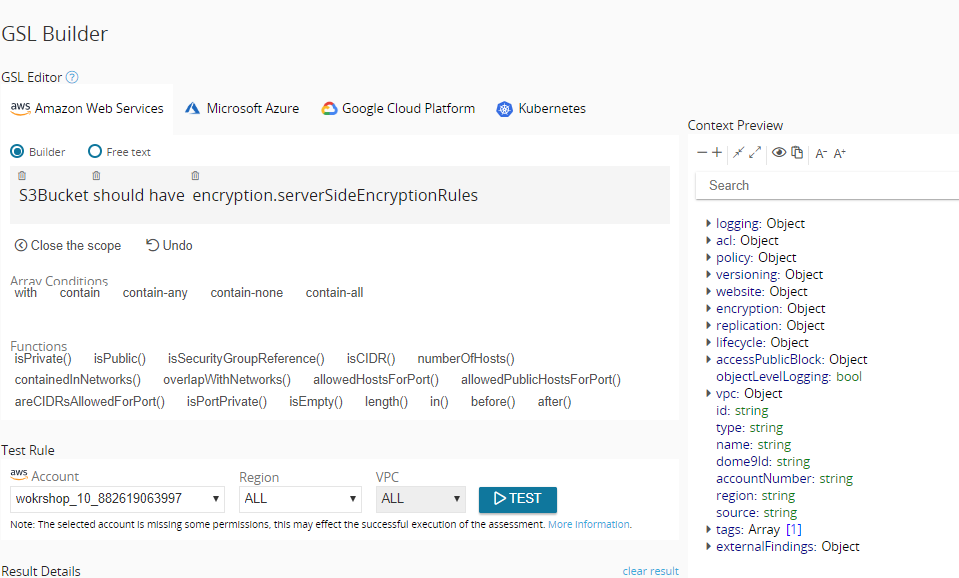
Task: Insert the after() function
Action: (554, 402)
